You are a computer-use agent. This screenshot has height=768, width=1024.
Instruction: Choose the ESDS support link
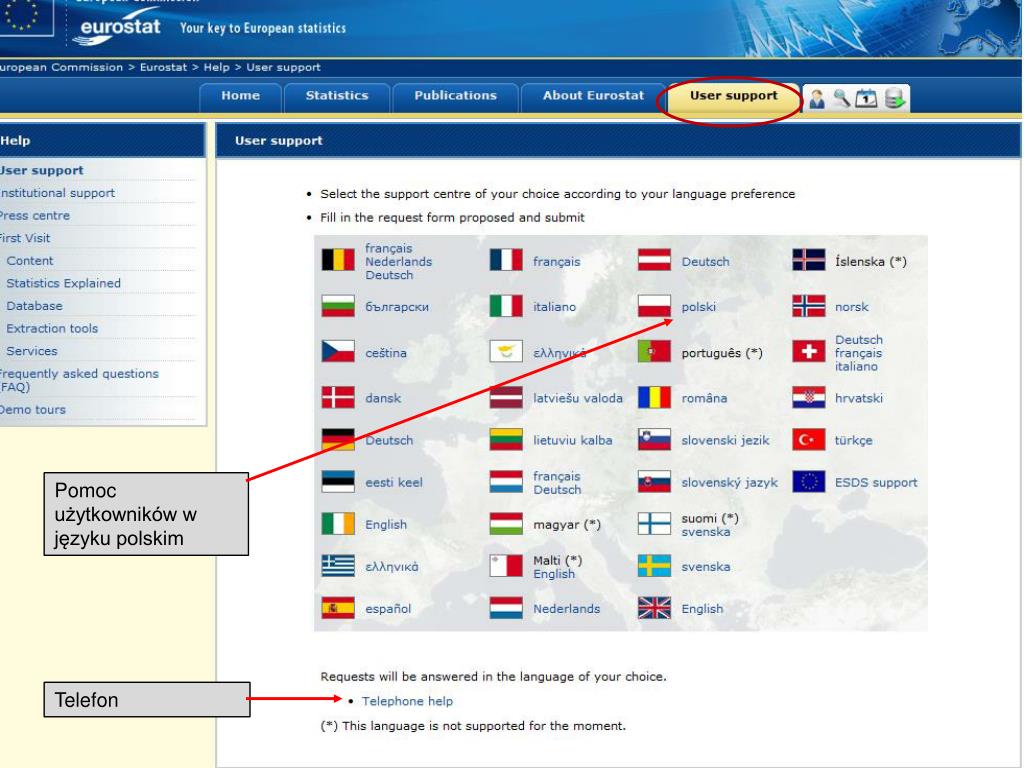point(876,482)
